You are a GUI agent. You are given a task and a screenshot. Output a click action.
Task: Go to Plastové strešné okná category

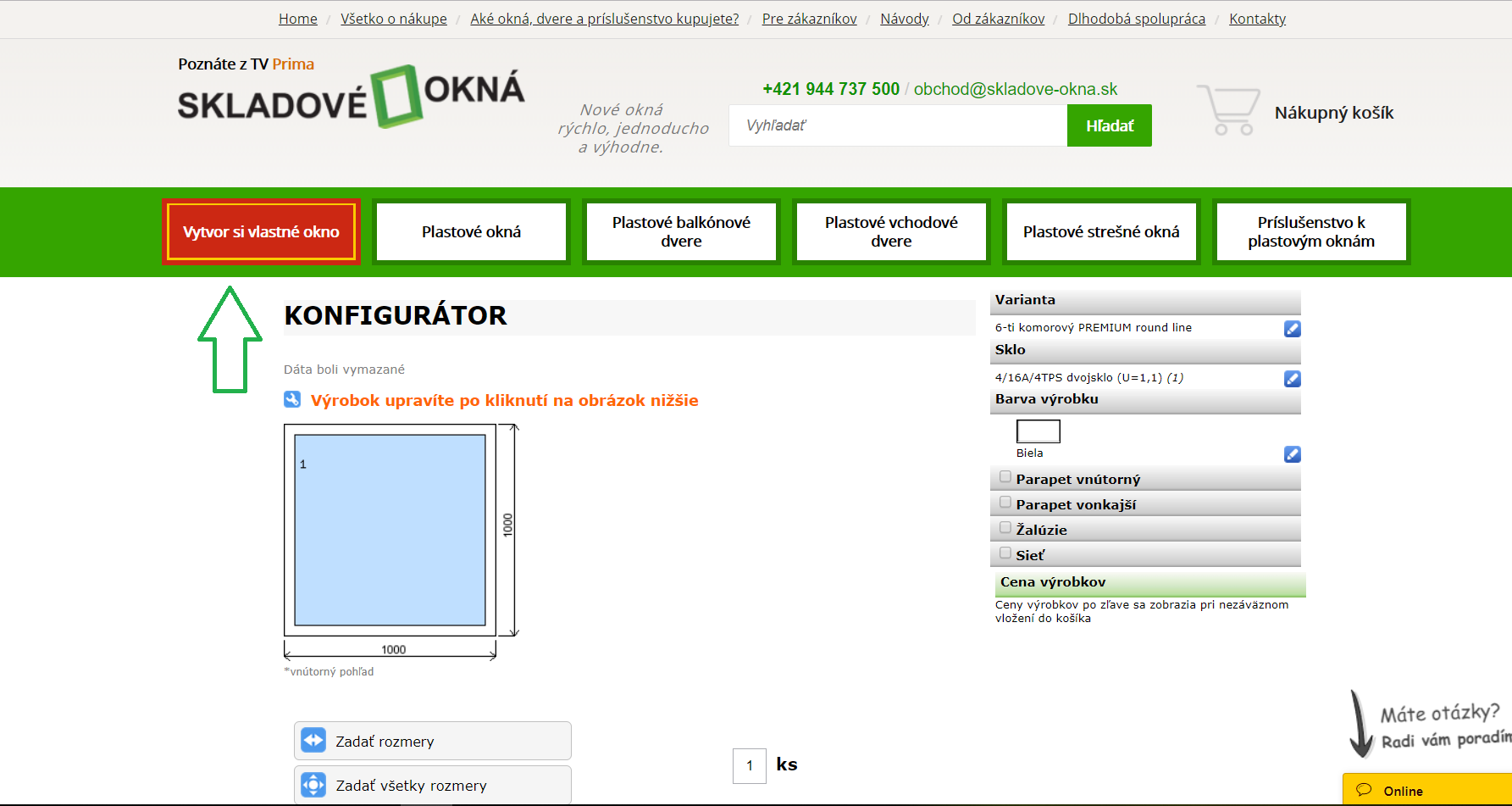tap(1100, 232)
